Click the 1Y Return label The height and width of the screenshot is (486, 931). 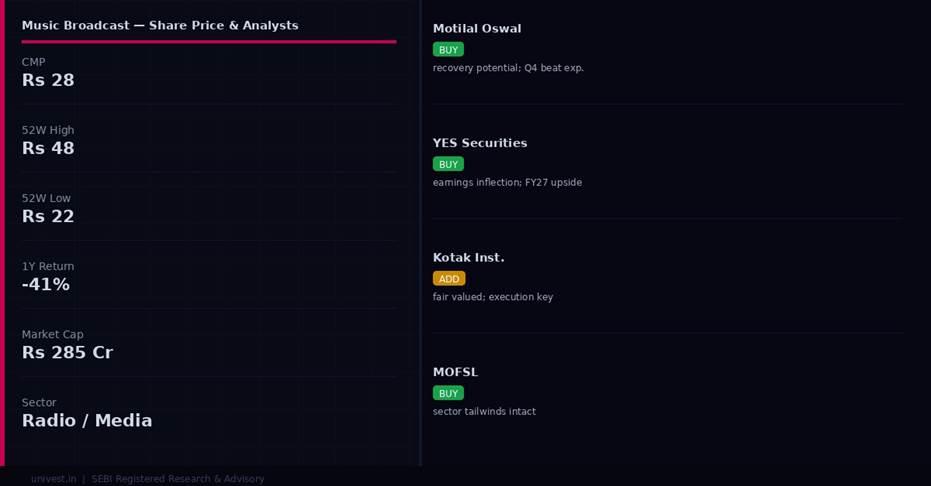48,266
